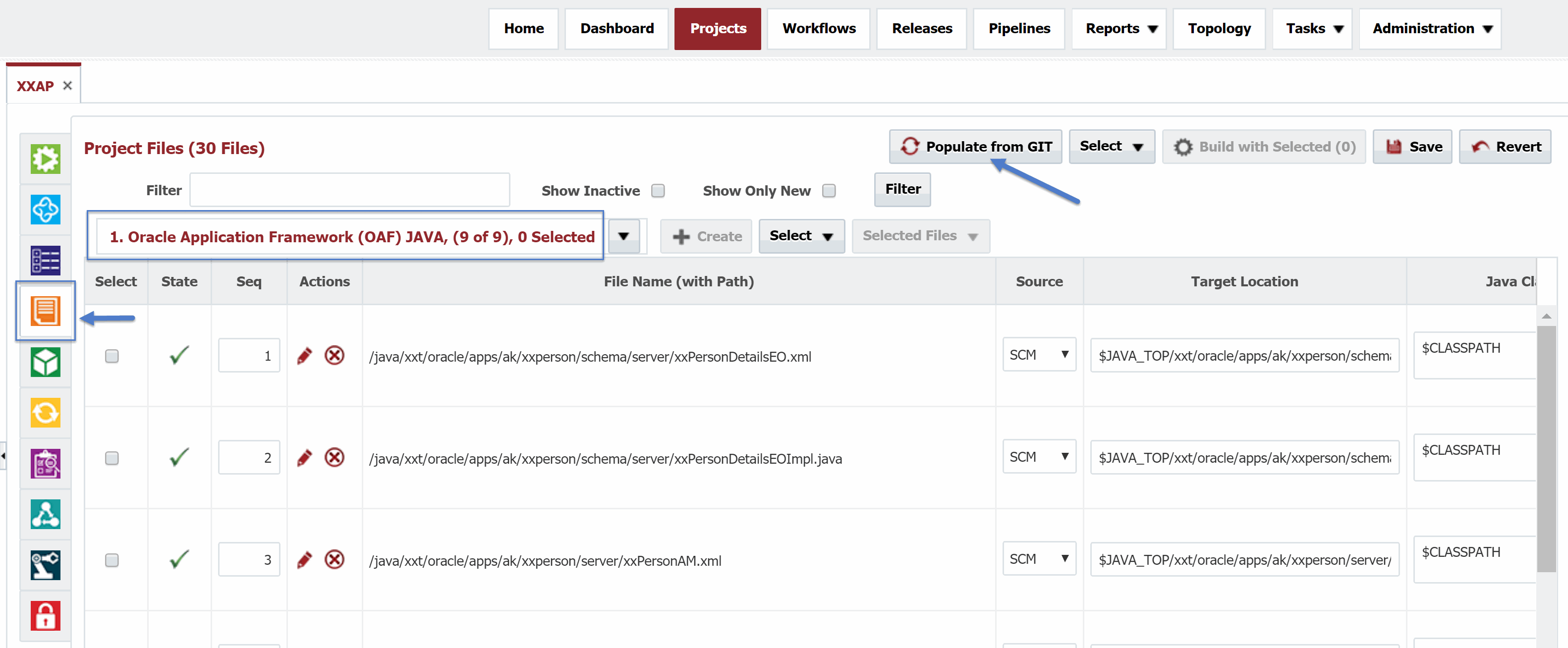Image resolution: width=1568 pixels, height=648 pixels.
Task: Select the green cube package sidebar icon
Action: pyautogui.click(x=46, y=362)
